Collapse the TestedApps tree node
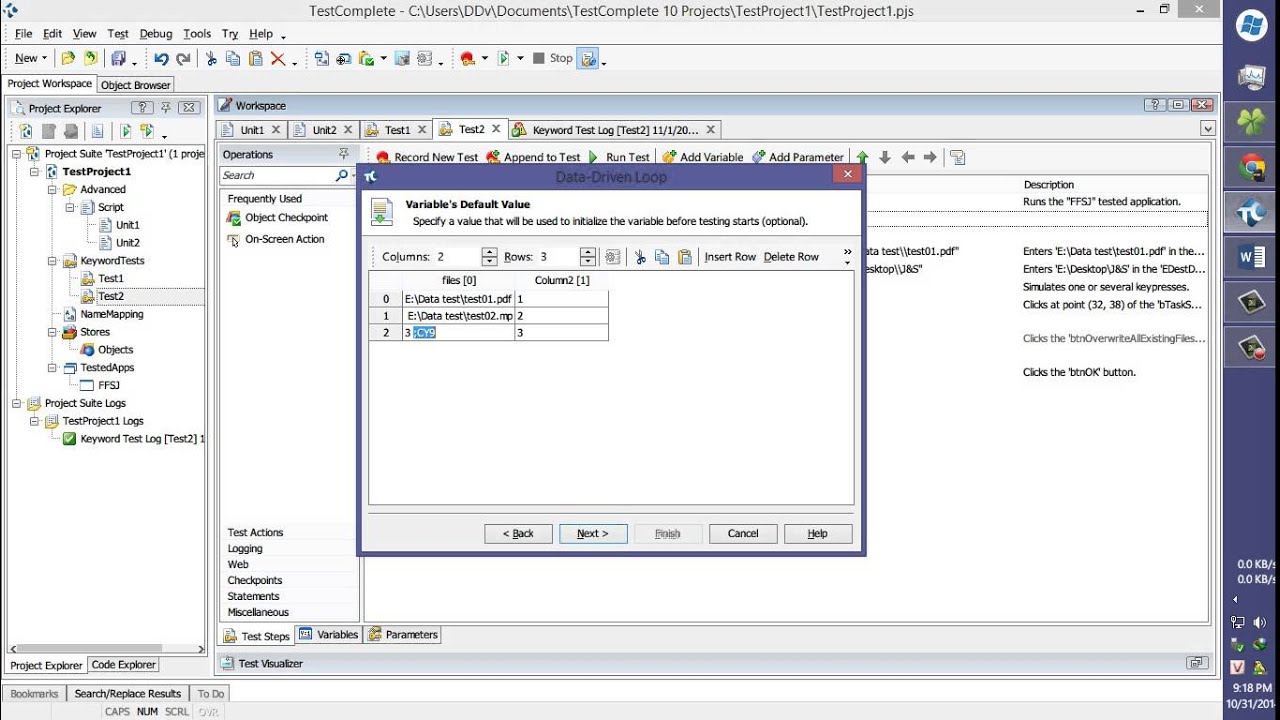The height and width of the screenshot is (720, 1280). [52, 368]
